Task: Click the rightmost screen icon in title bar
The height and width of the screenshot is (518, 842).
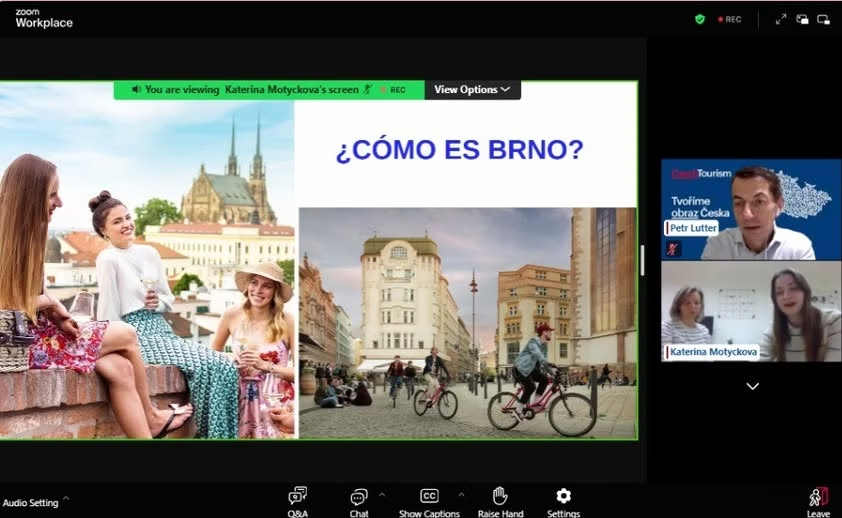Action: pos(823,19)
